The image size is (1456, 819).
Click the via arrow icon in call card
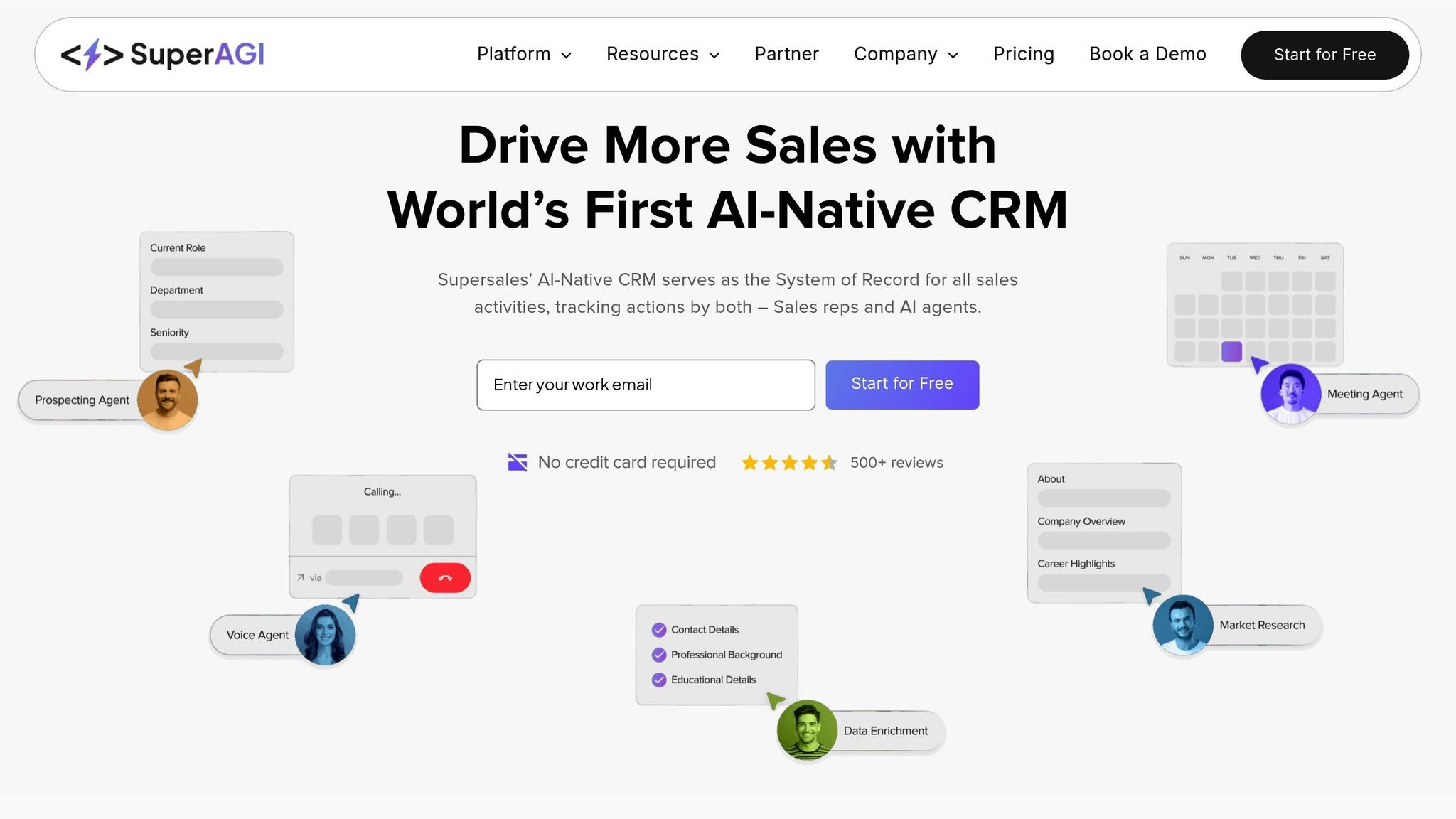[301, 577]
